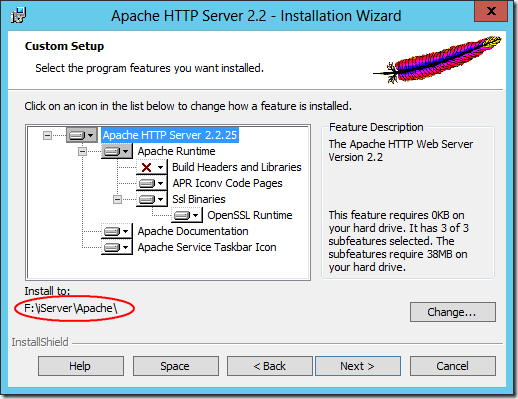Click the Apache feather logo
The height and width of the screenshot is (399, 518).
coord(437,59)
